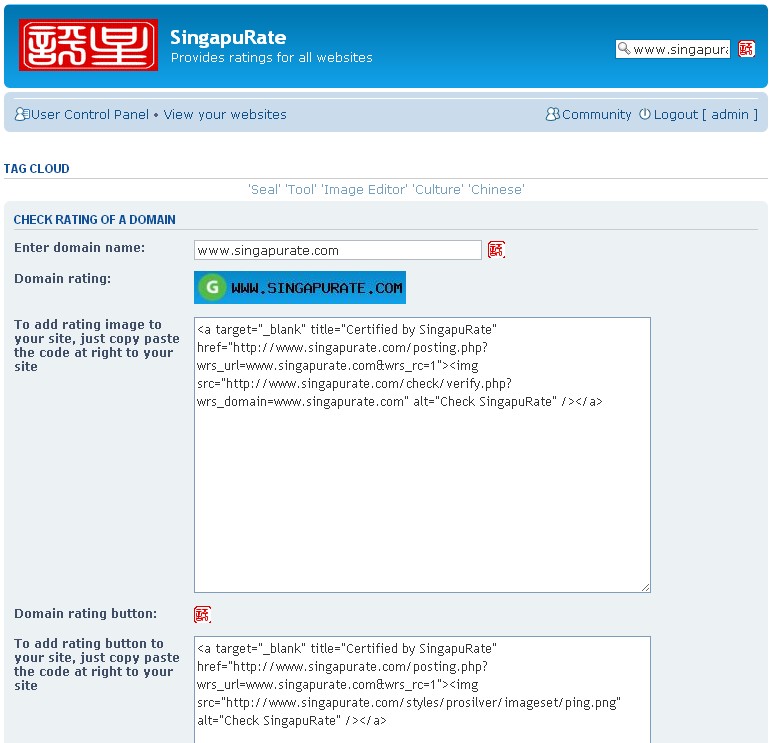The image size is (772, 743).
Task: Select the 'Chinese' tag
Action: [x=496, y=190]
